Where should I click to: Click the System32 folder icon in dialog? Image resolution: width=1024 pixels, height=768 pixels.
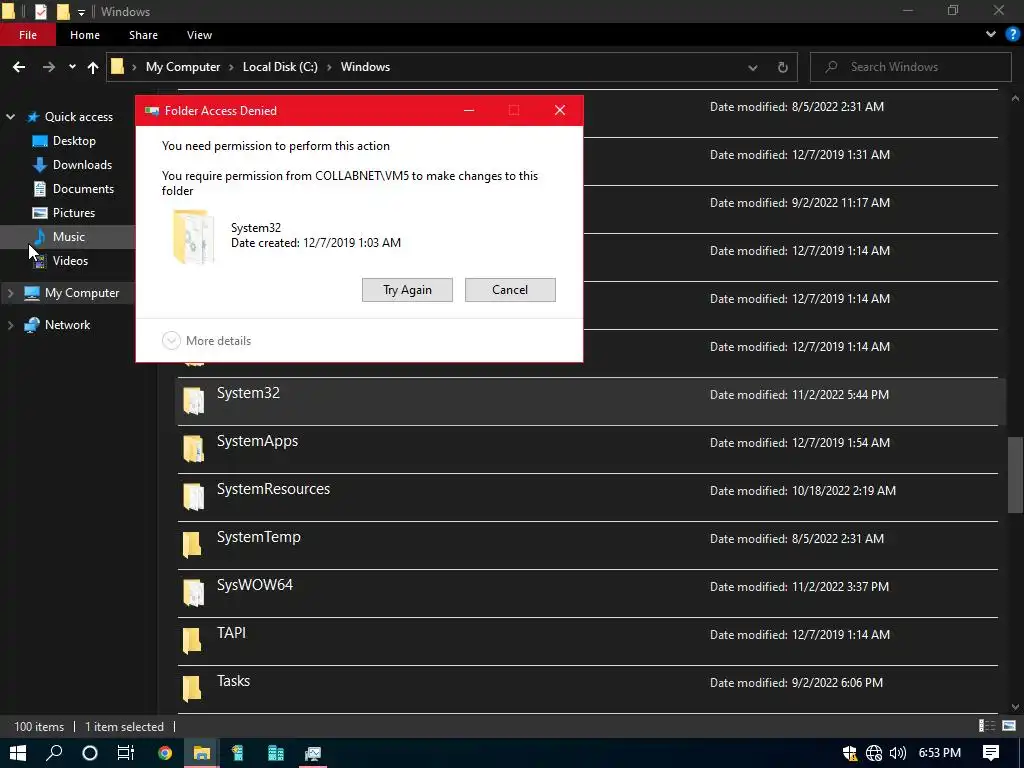(x=194, y=237)
